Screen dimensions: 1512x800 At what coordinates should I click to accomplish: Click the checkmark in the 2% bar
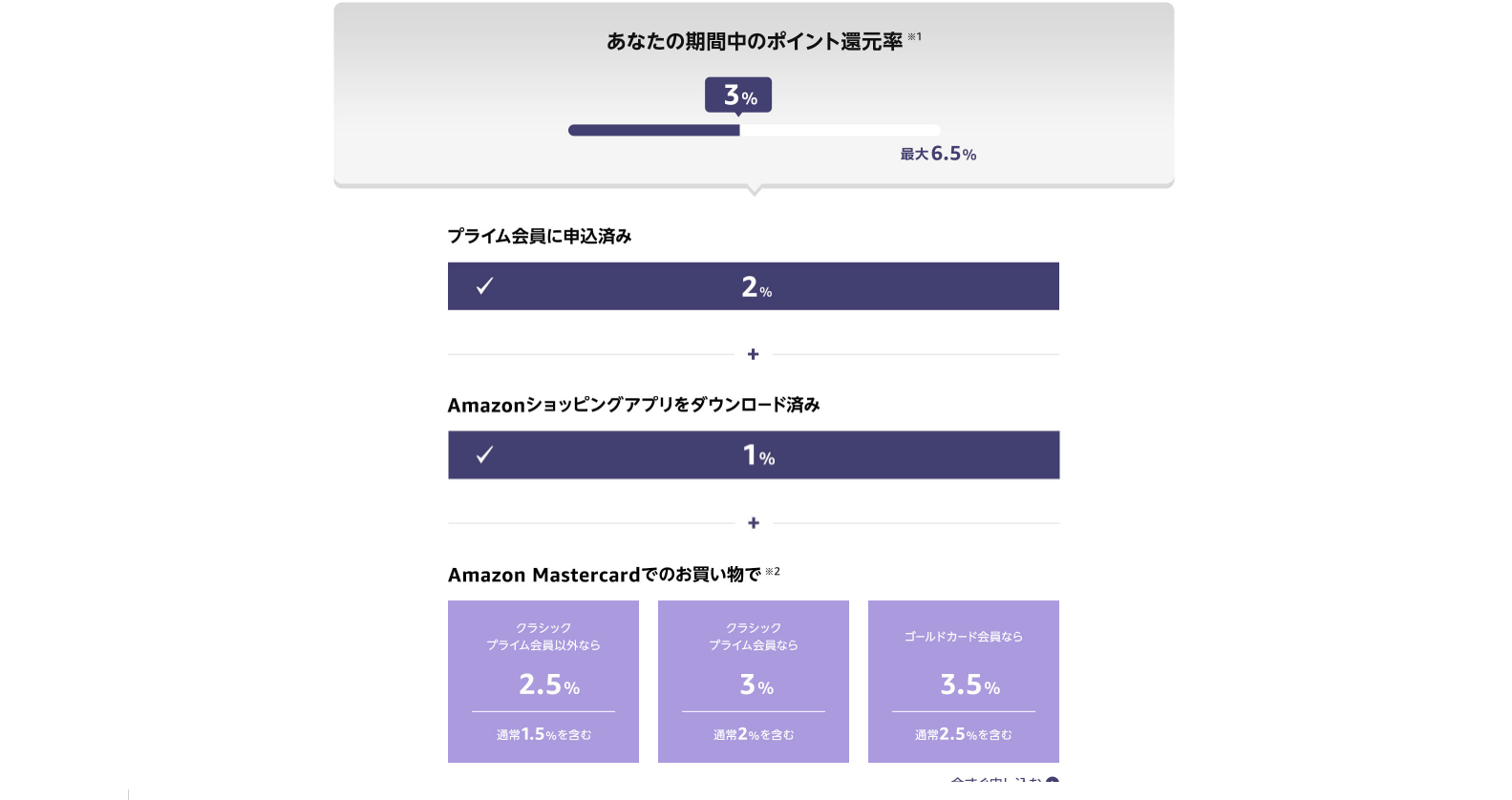[484, 285]
